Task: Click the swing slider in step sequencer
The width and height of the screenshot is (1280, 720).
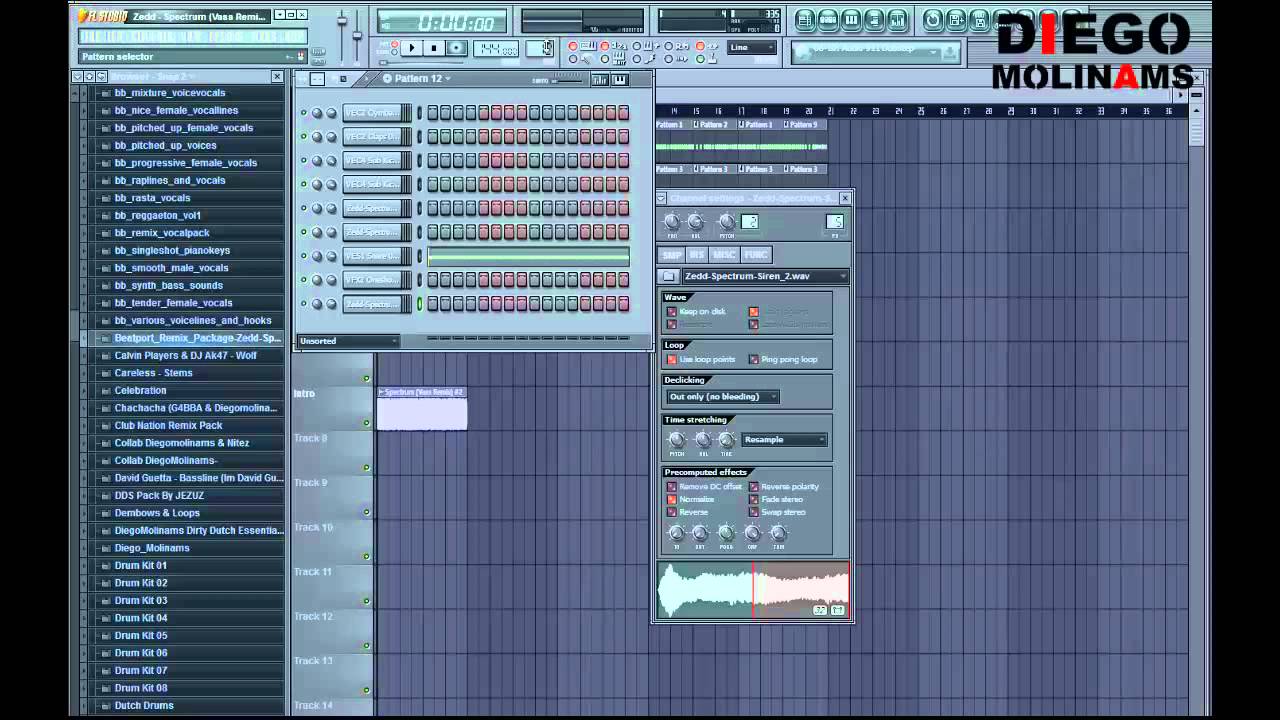Action: pyautogui.click(x=567, y=79)
